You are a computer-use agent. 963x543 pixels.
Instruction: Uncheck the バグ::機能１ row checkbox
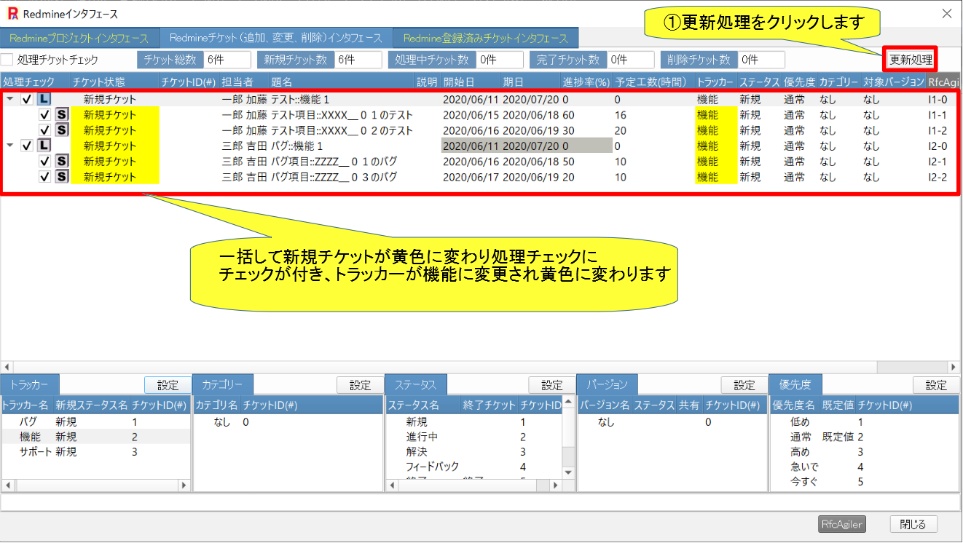pyautogui.click(x=27, y=146)
